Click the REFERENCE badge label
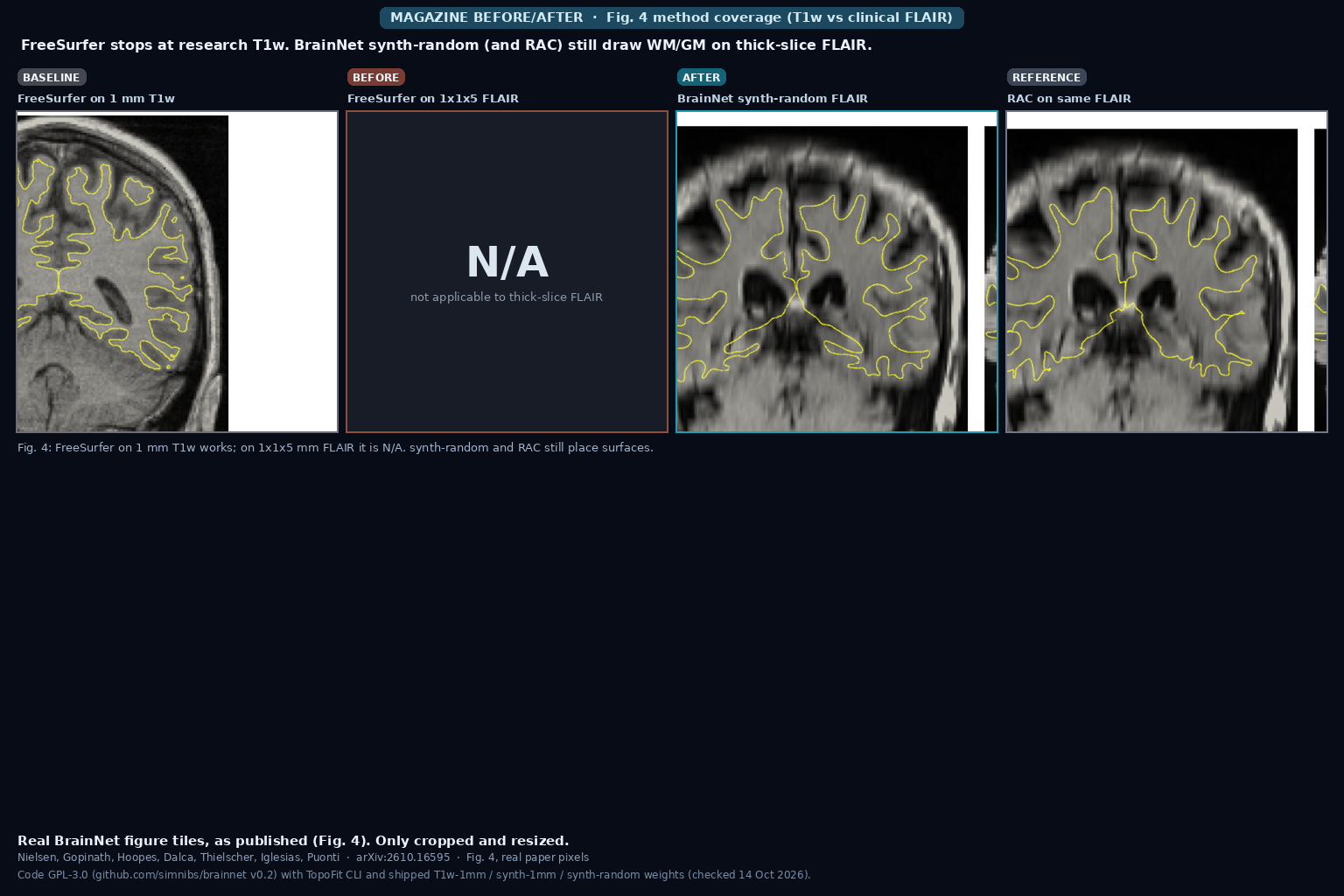Screen dimensions: 1344x896 click(1046, 77)
